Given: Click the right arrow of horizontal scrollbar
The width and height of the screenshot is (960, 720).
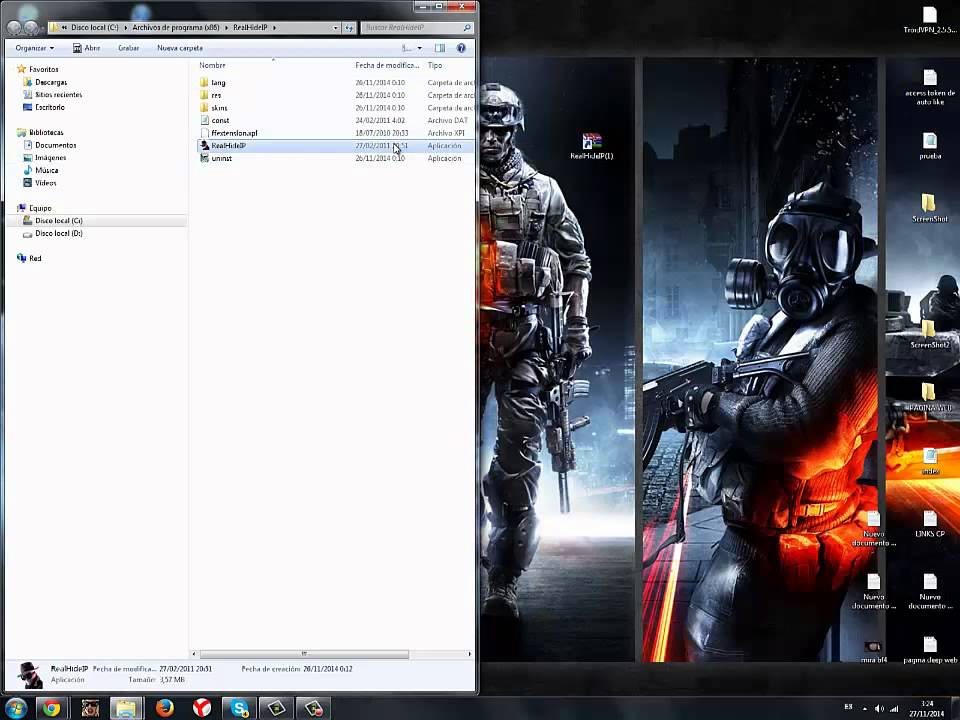Looking at the screenshot, I should tap(470, 654).
